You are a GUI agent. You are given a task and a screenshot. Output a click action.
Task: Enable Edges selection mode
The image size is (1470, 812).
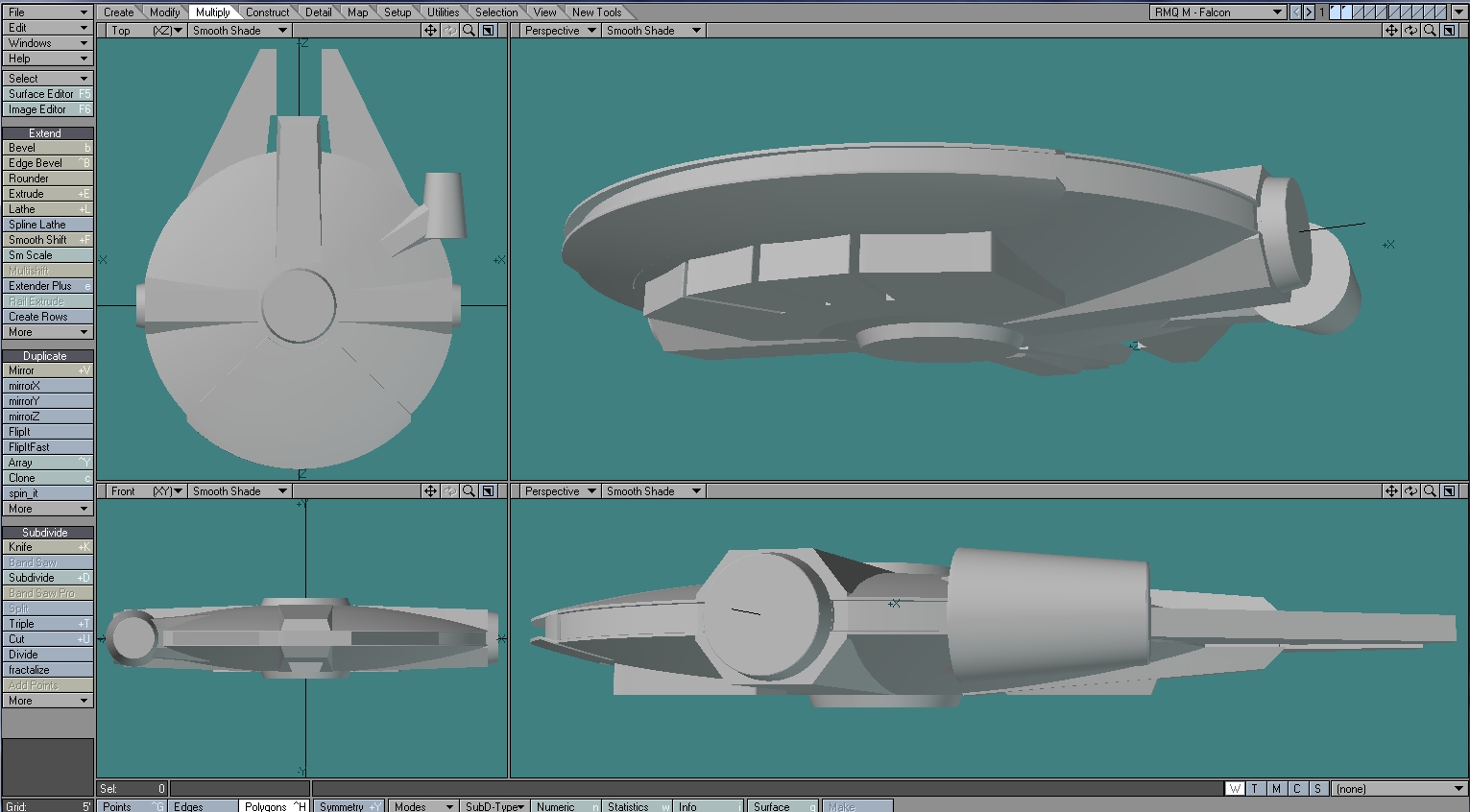[x=204, y=806]
